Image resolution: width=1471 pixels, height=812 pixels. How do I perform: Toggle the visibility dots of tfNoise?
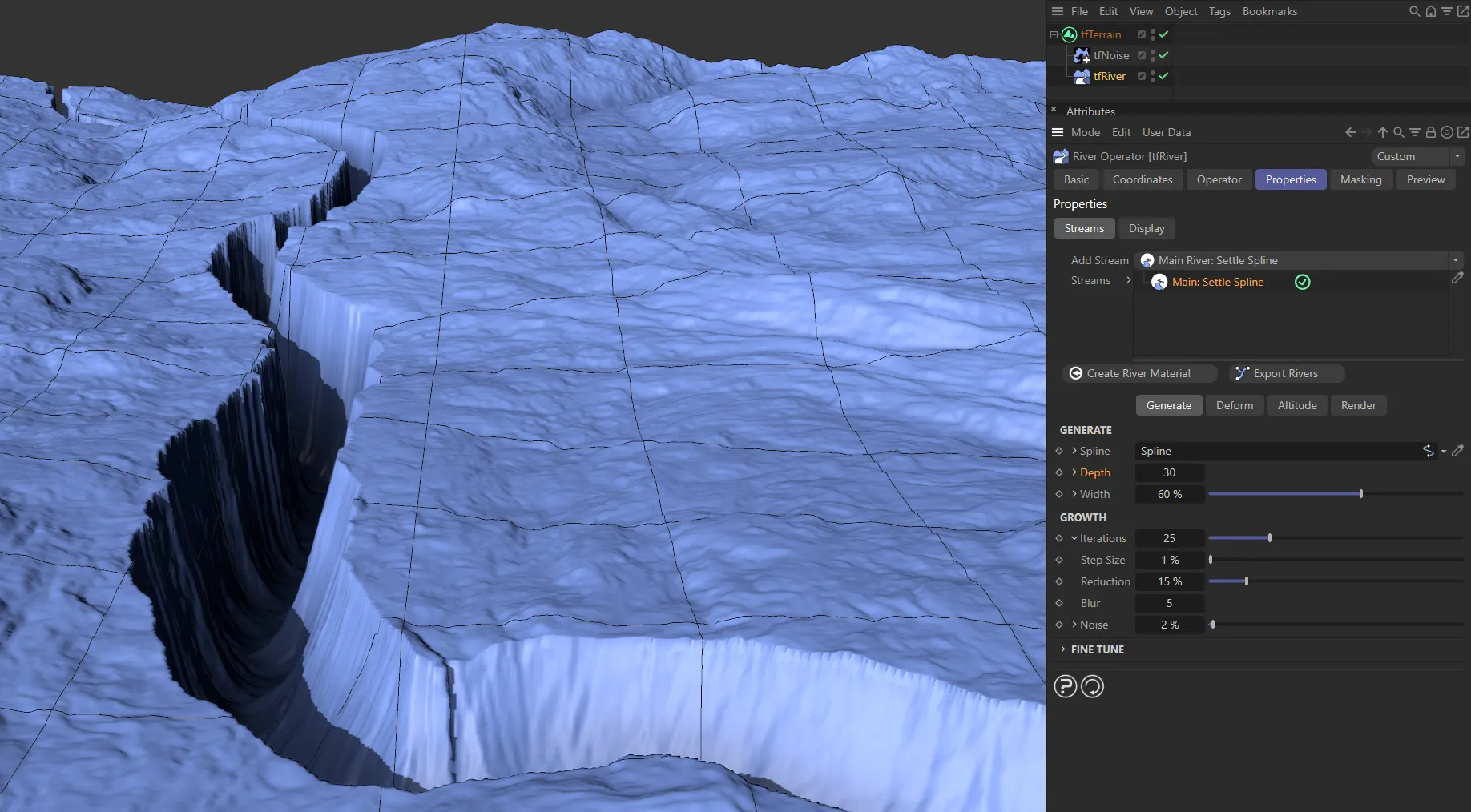1152,55
